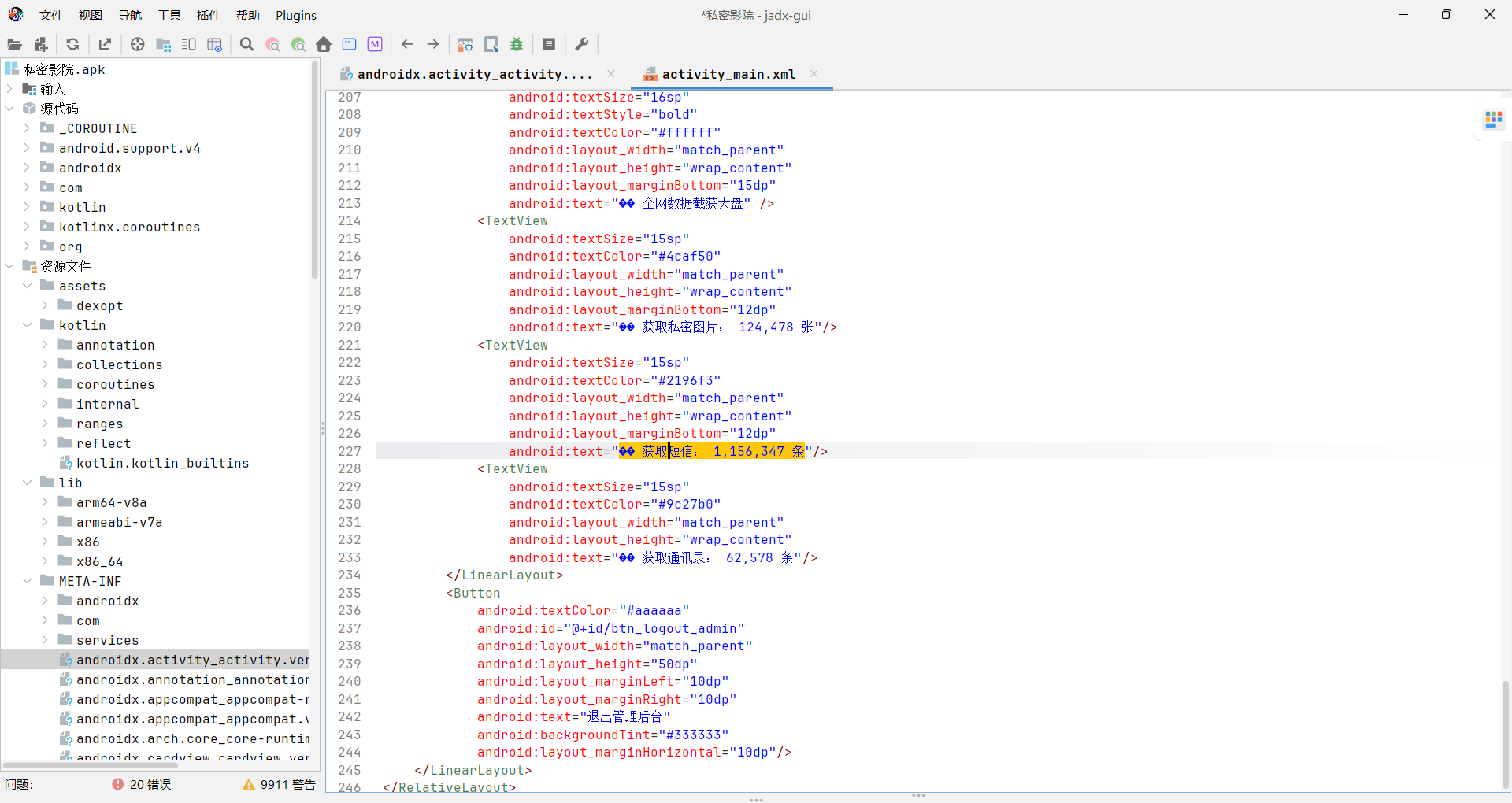Viewport: 1512px width, 803px height.
Task: Expand the android.support.v4 package
Action: point(27,148)
